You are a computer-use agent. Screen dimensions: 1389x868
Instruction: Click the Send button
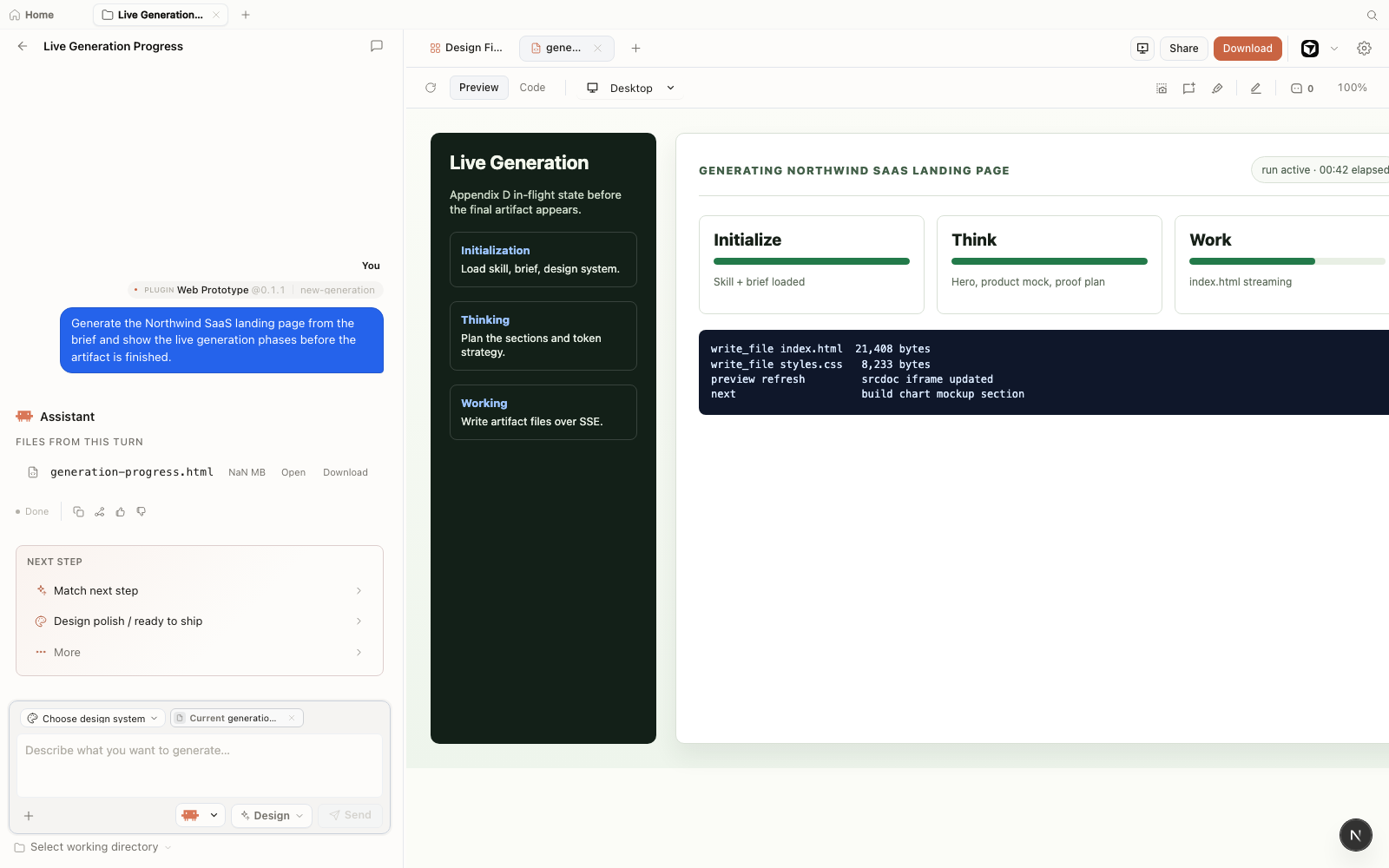[350, 816]
